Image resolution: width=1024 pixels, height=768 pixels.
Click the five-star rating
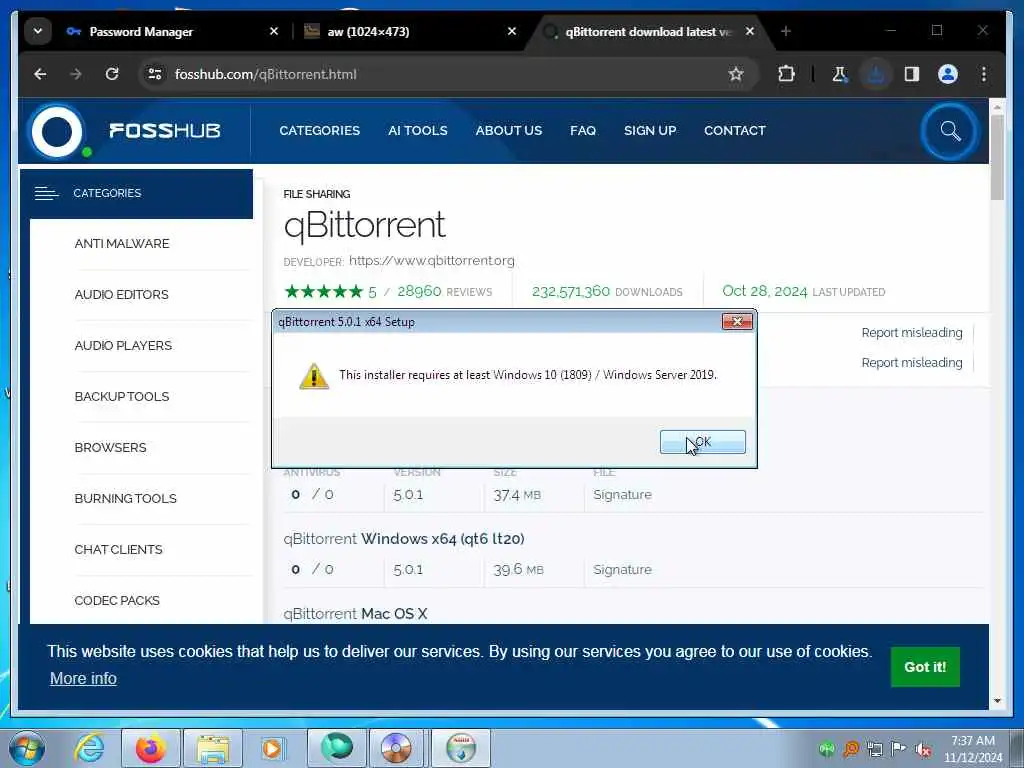click(323, 291)
